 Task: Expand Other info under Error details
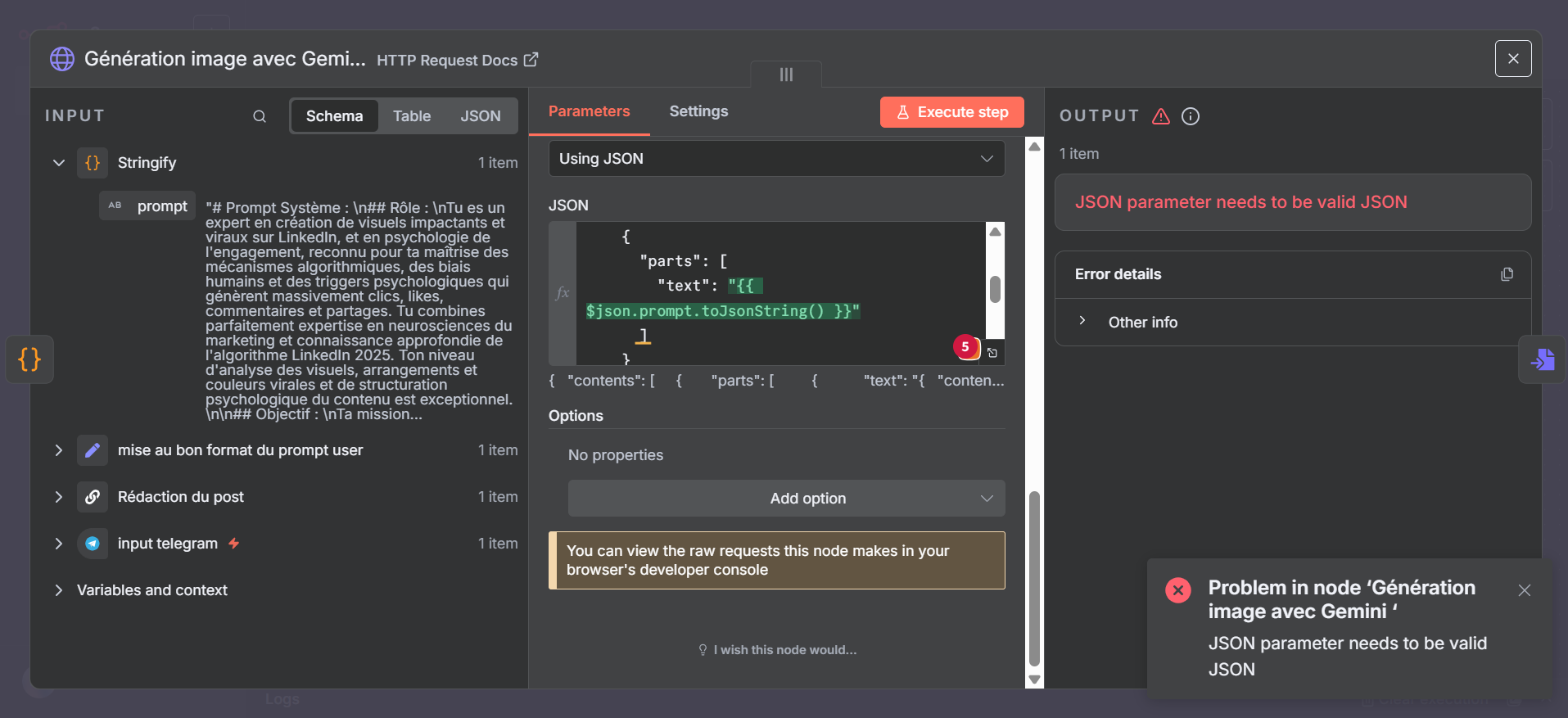point(1082,322)
